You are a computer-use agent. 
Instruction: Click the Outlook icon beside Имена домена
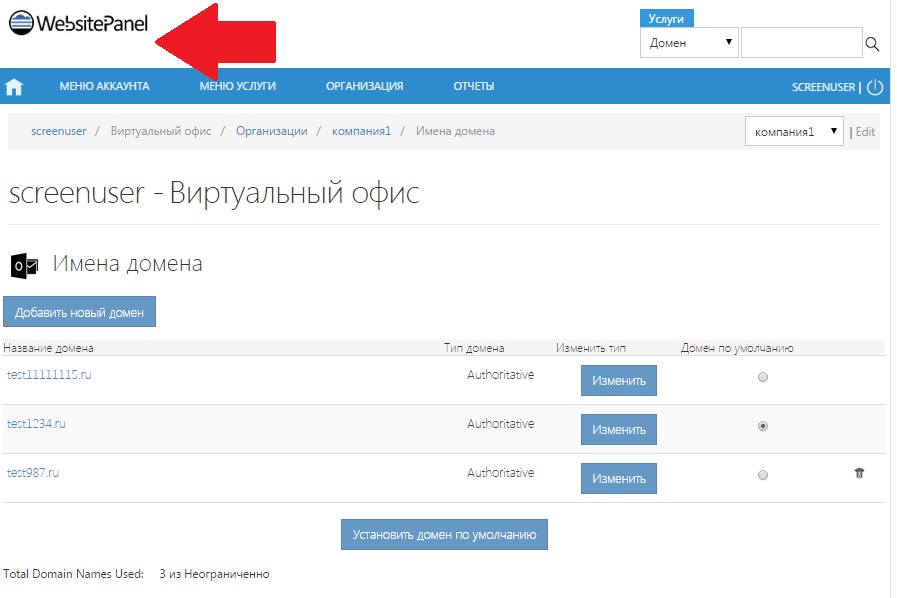point(24,266)
